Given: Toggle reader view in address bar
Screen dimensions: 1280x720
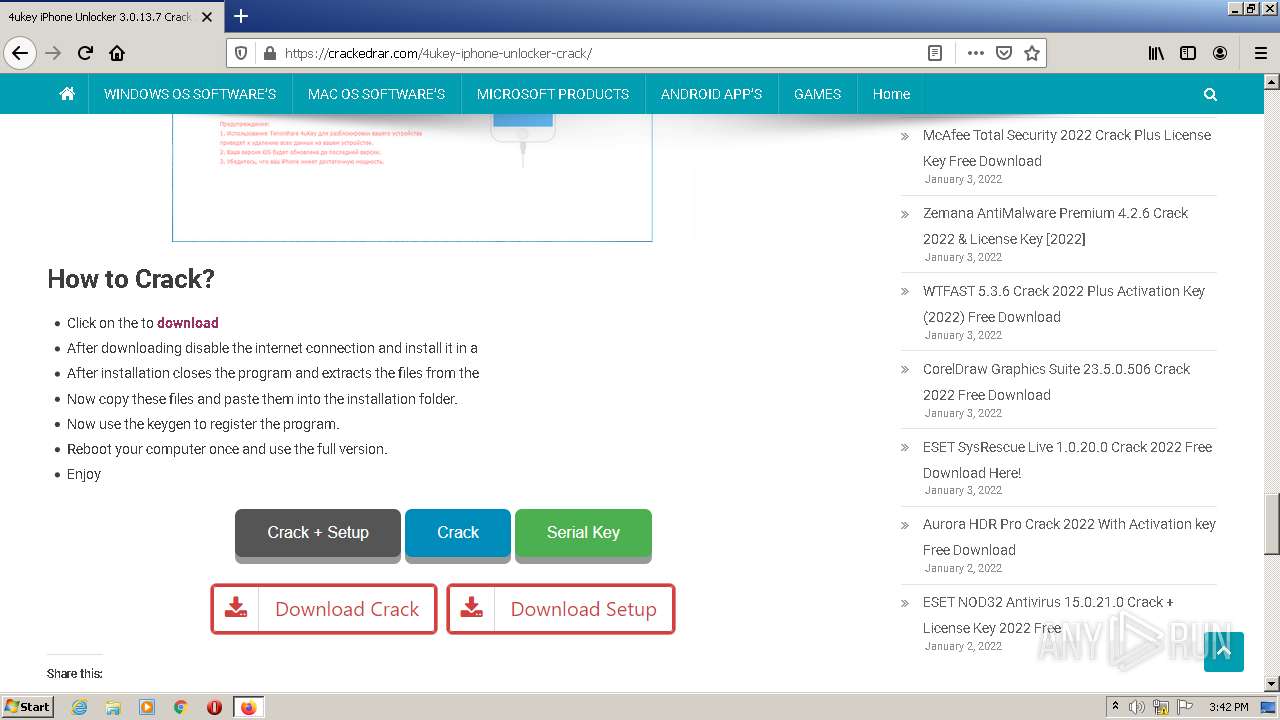Looking at the screenshot, I should click(935, 53).
